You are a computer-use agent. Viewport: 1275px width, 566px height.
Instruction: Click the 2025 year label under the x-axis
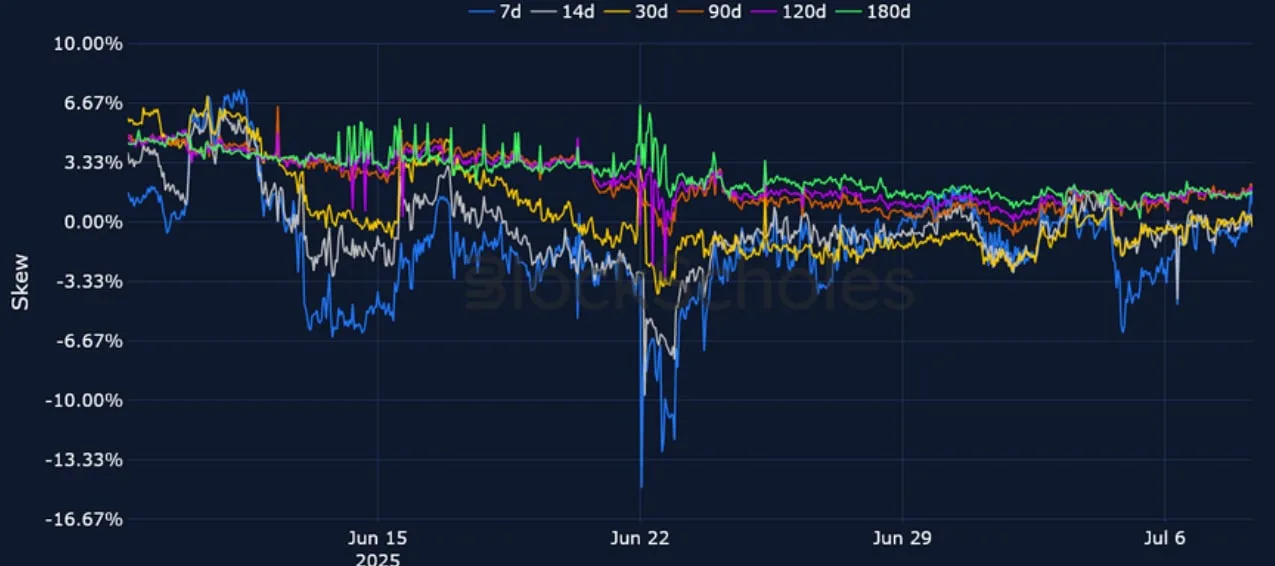click(x=377, y=558)
